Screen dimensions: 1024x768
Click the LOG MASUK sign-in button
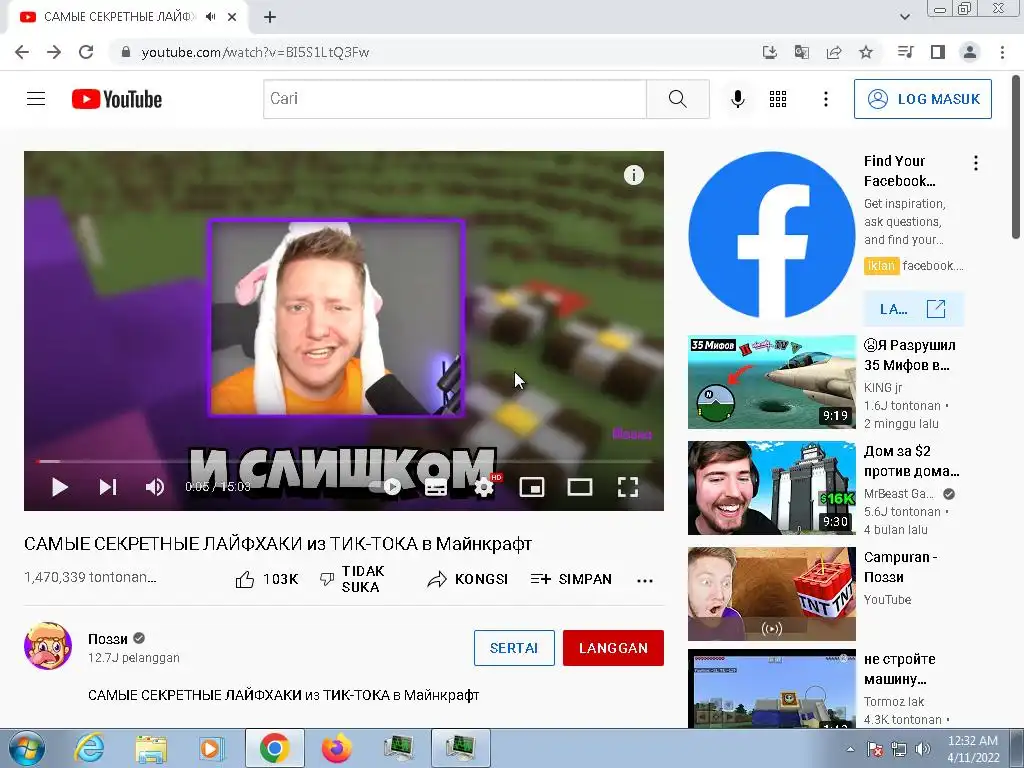(x=923, y=99)
